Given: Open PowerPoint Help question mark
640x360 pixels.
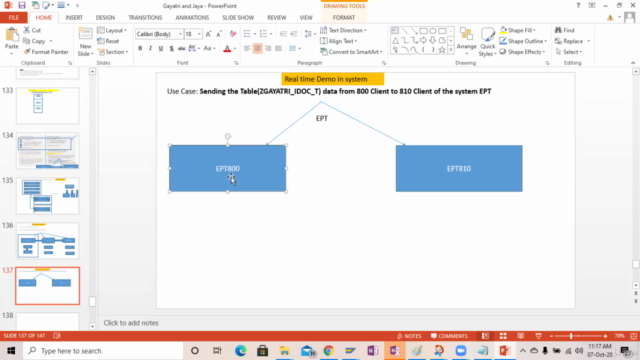Looking at the screenshot, I should 578,6.
